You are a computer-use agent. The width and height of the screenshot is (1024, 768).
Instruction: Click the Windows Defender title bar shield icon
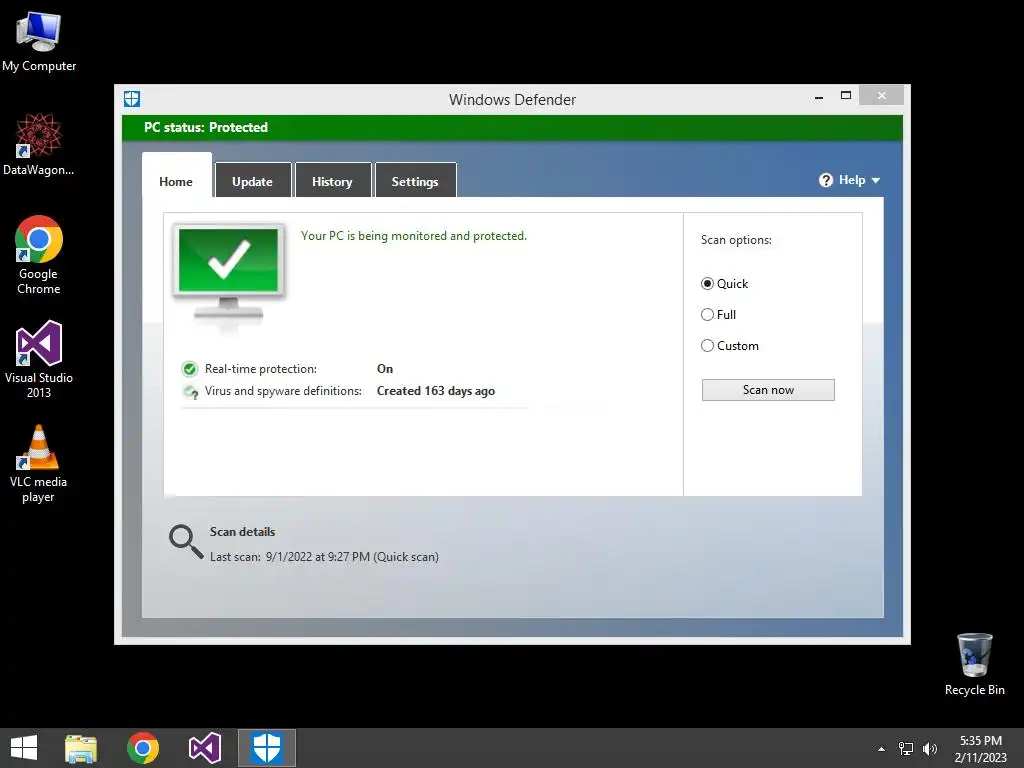(x=132, y=99)
